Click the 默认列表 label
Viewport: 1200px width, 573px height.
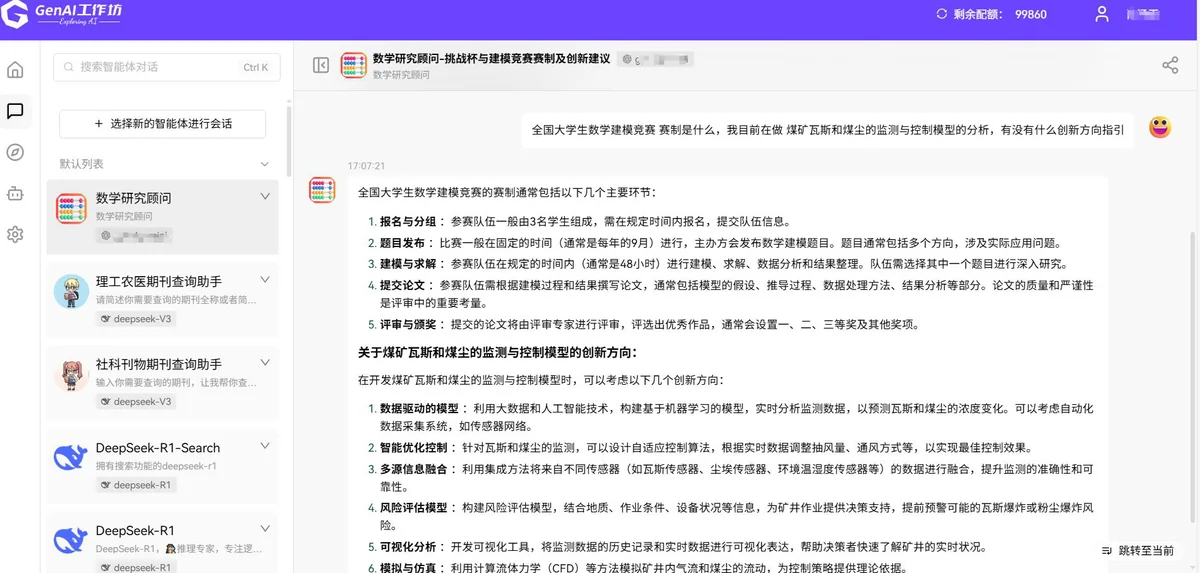[81, 164]
